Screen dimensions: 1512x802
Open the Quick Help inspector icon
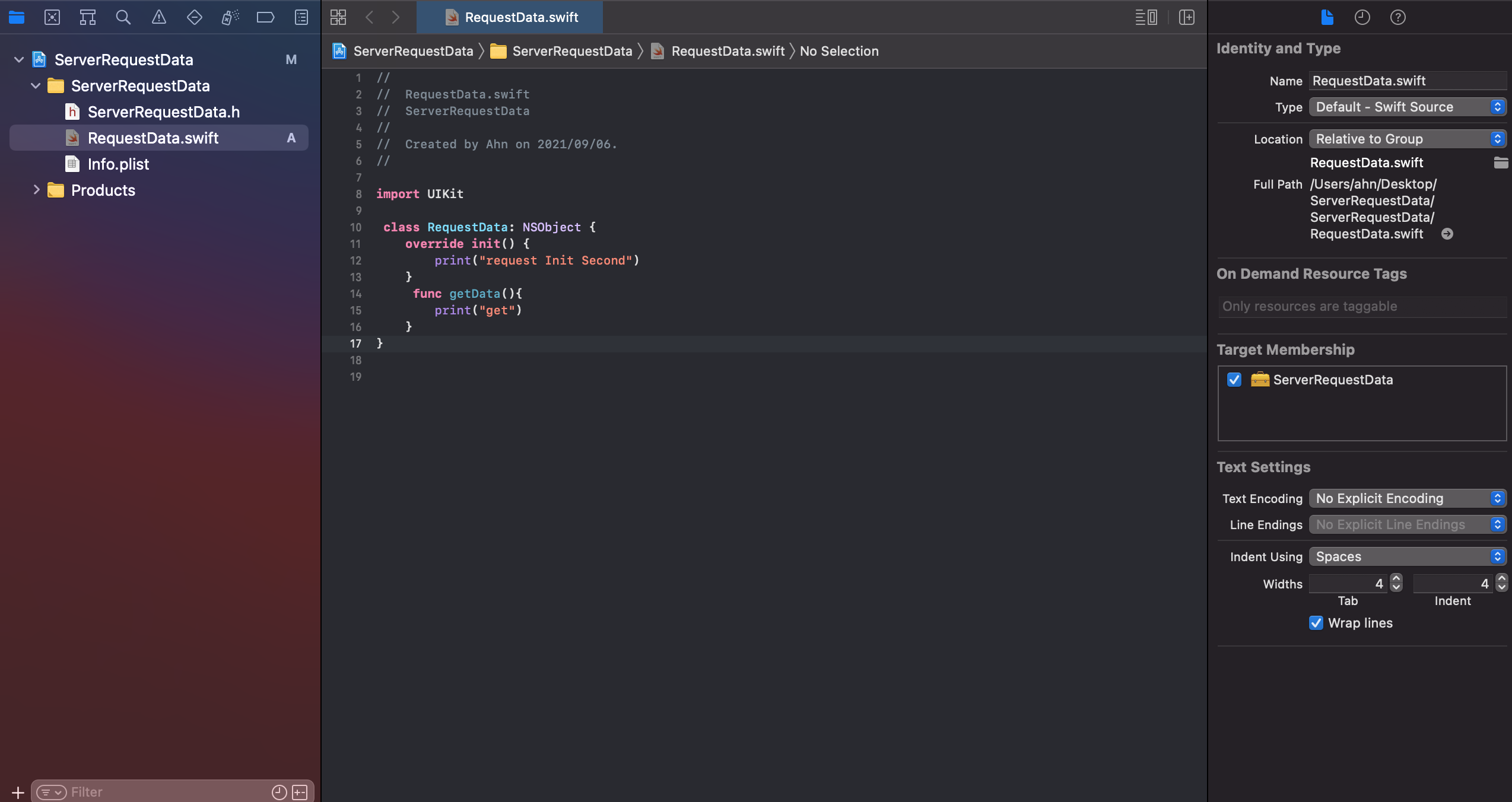click(1397, 17)
